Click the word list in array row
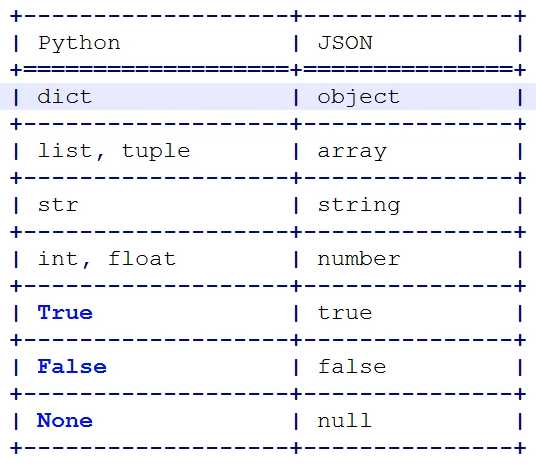The height and width of the screenshot is (468, 536). (65, 151)
